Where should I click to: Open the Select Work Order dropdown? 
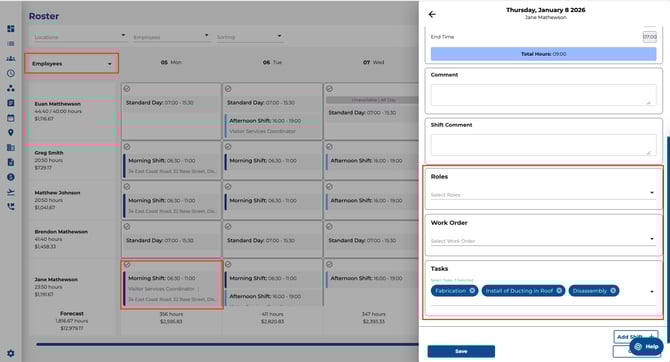click(543, 240)
